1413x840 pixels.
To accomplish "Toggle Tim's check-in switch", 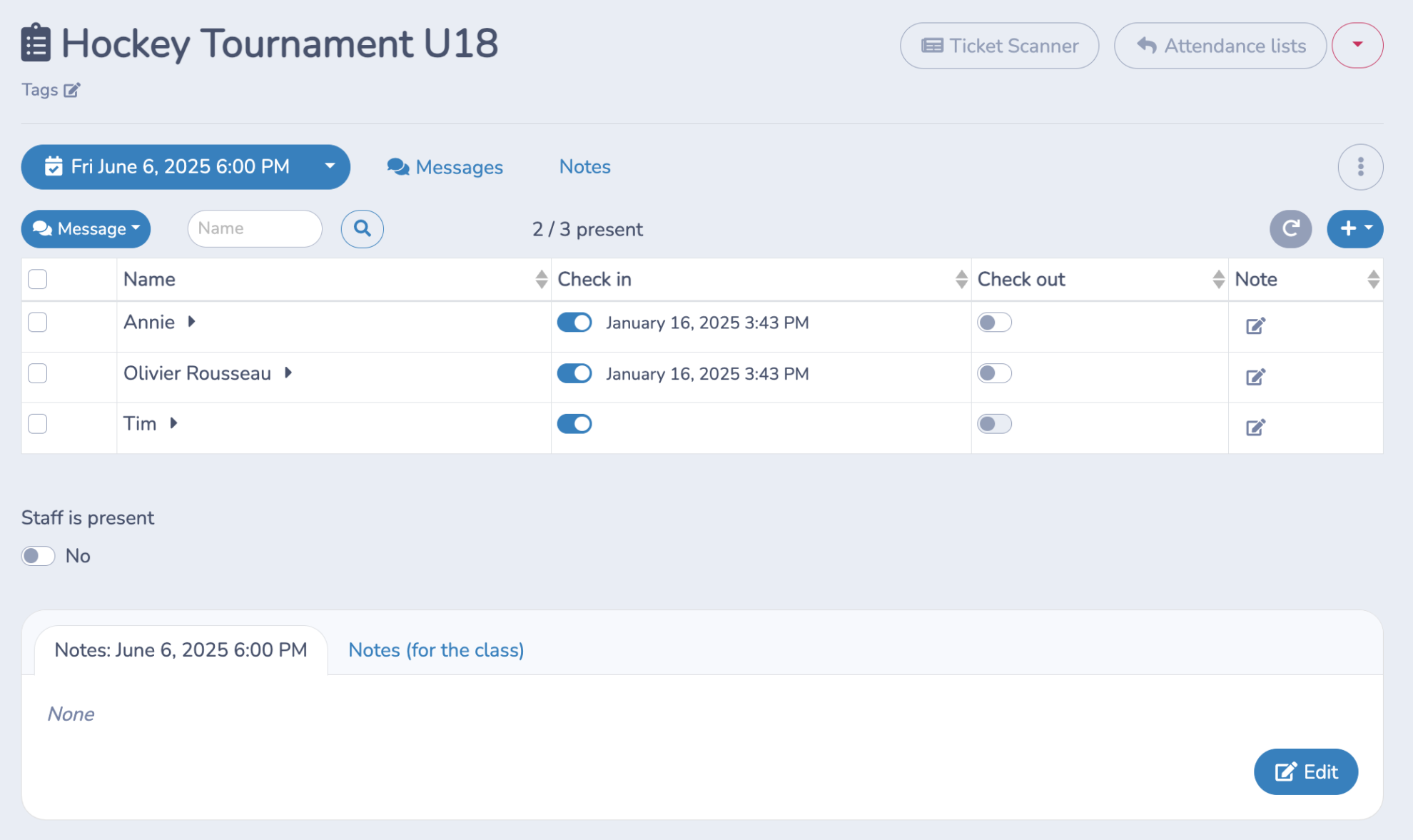I will point(574,424).
